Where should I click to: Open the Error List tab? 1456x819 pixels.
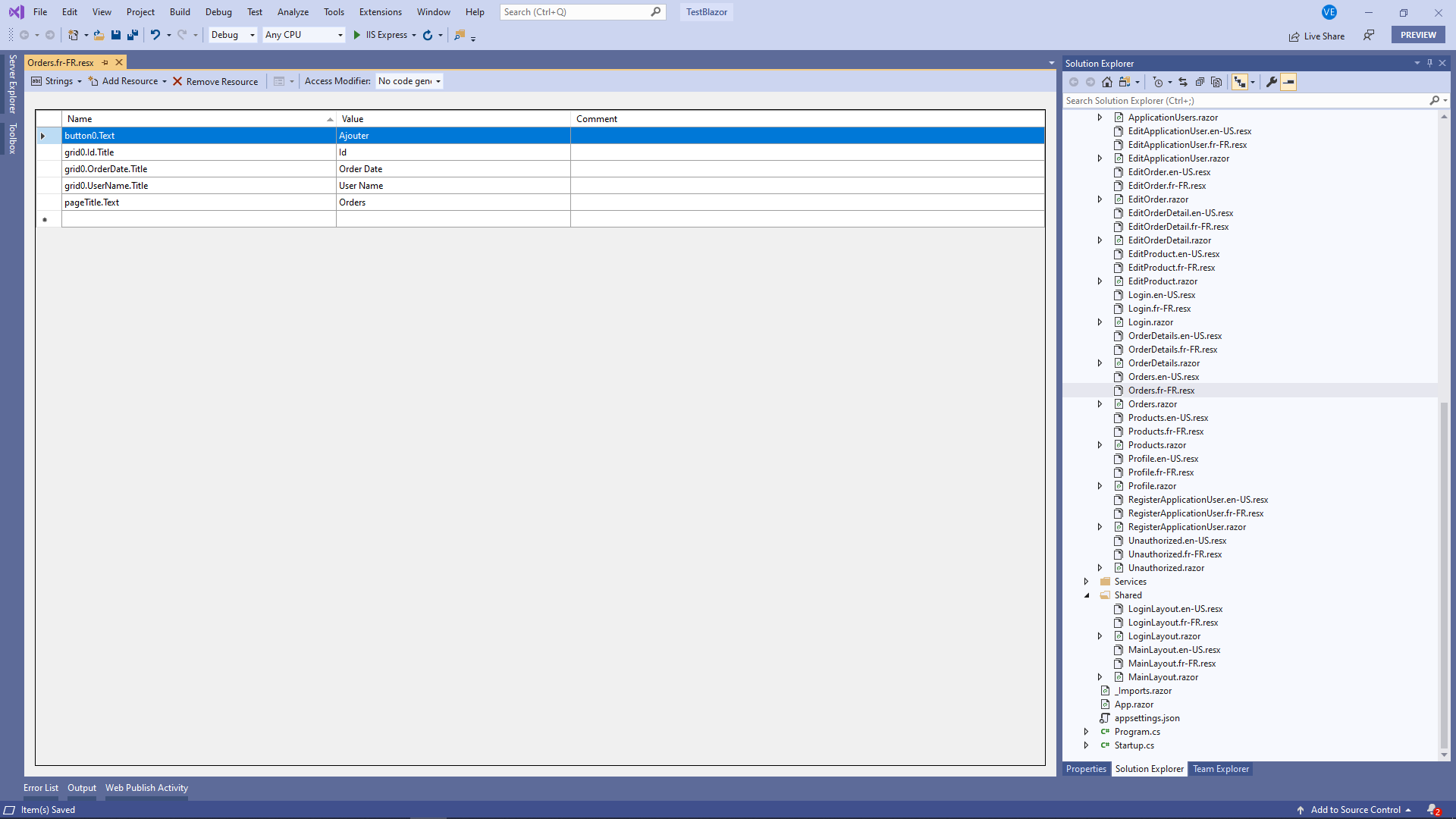(x=40, y=788)
